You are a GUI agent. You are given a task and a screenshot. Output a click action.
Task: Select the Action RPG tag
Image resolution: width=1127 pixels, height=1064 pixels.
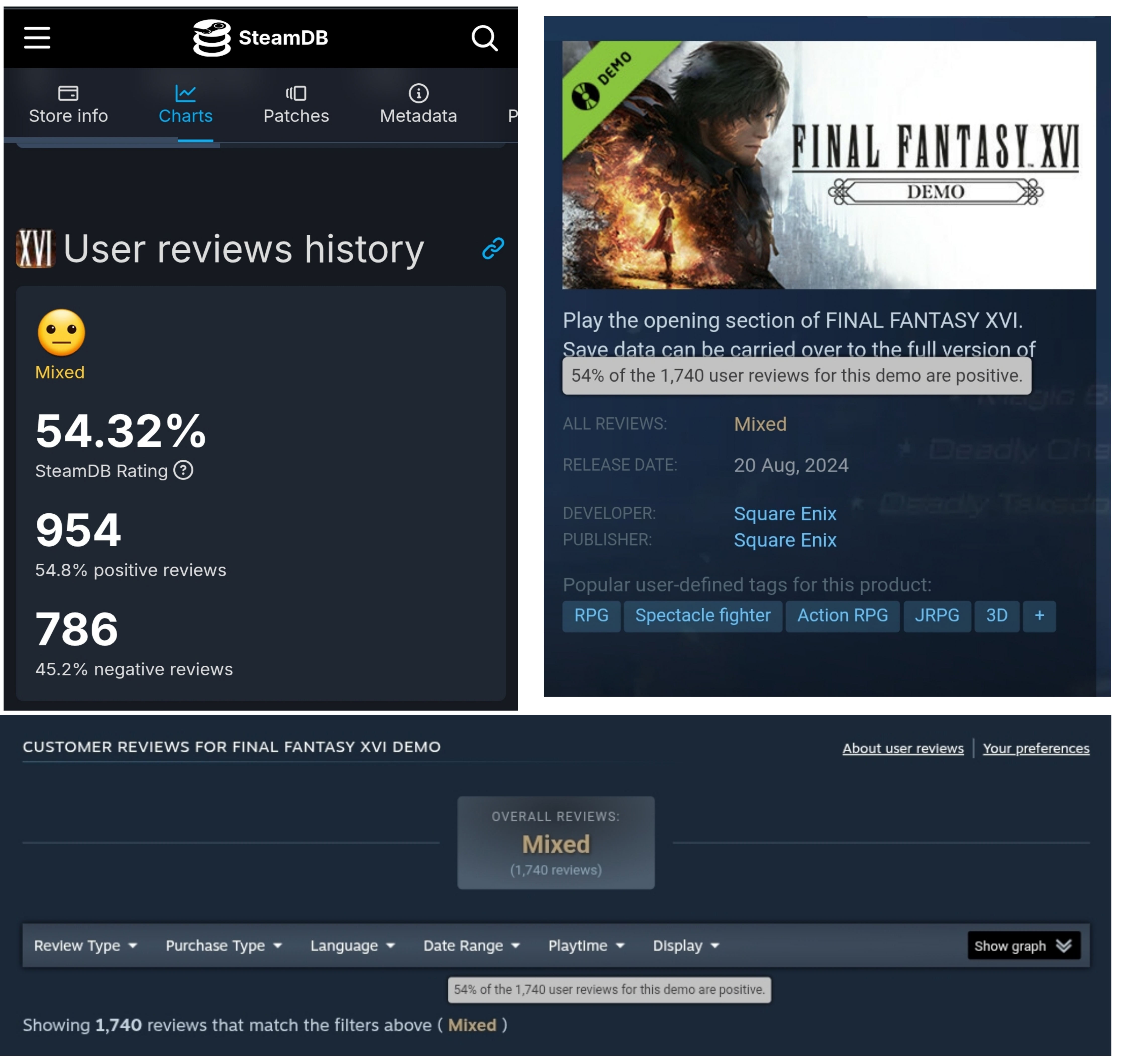(x=843, y=616)
